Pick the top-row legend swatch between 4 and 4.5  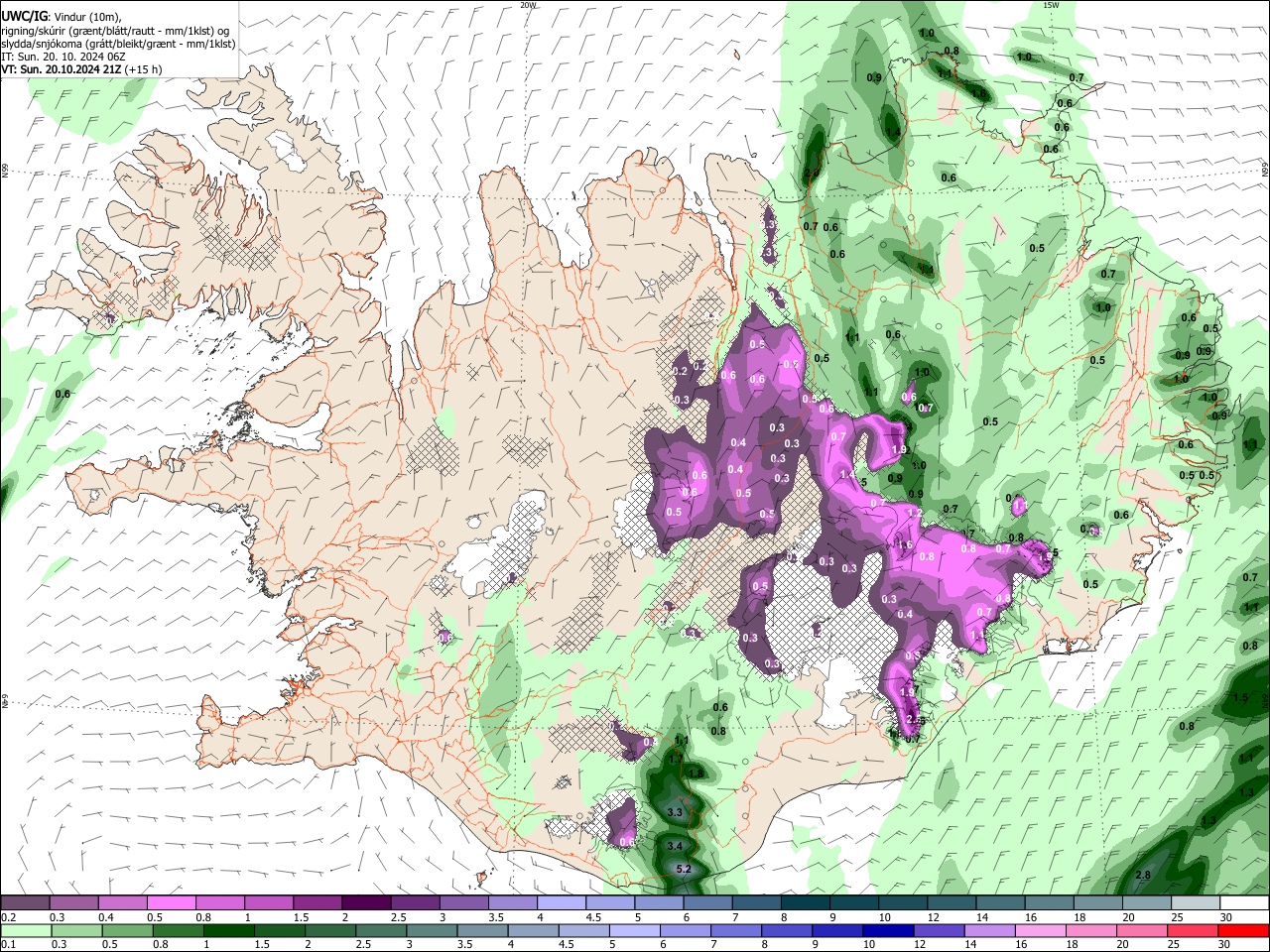[x=560, y=902]
